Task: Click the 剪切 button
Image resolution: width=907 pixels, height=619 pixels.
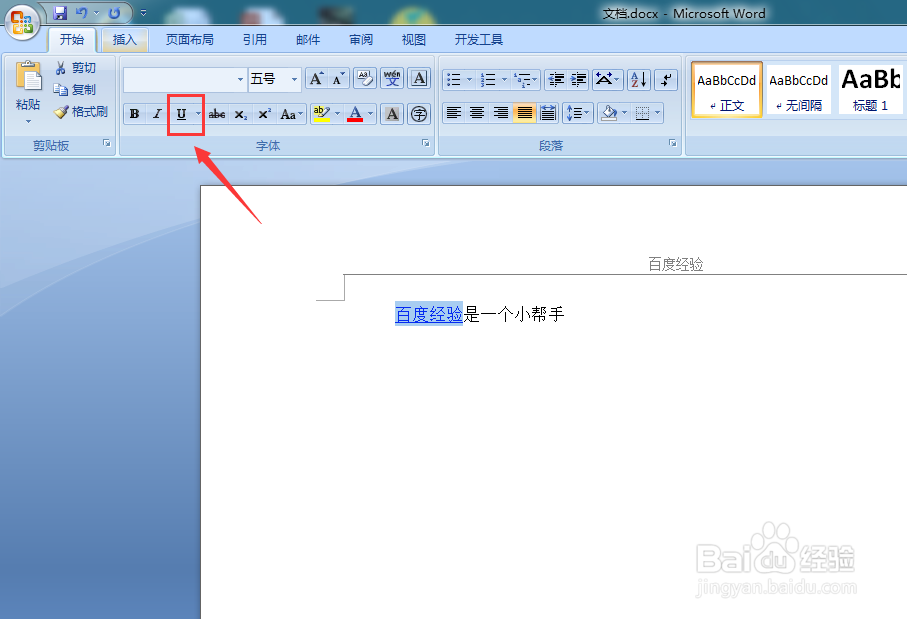Action: (x=76, y=68)
